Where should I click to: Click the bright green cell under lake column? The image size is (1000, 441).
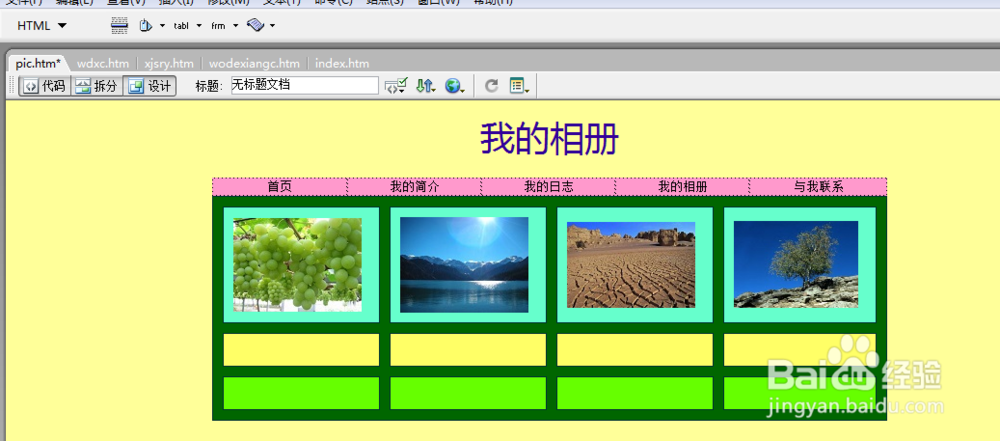(x=468, y=393)
